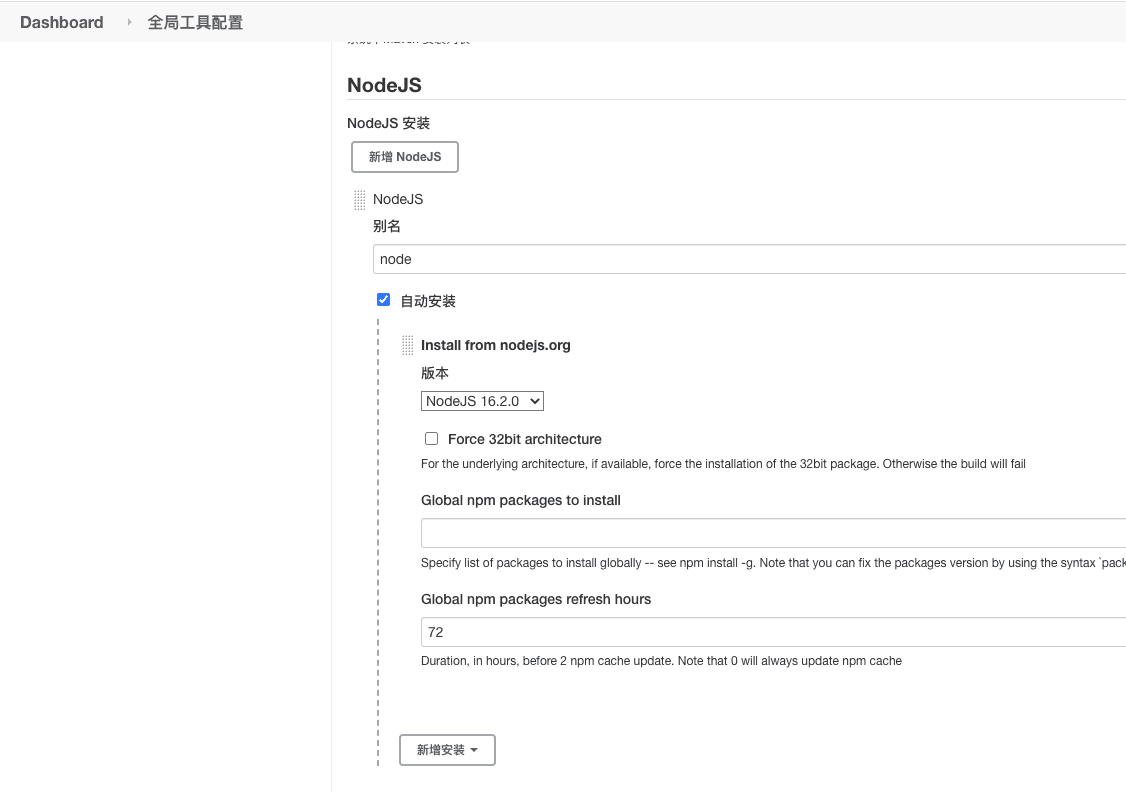Click the 32bit package help description

click(x=723, y=464)
